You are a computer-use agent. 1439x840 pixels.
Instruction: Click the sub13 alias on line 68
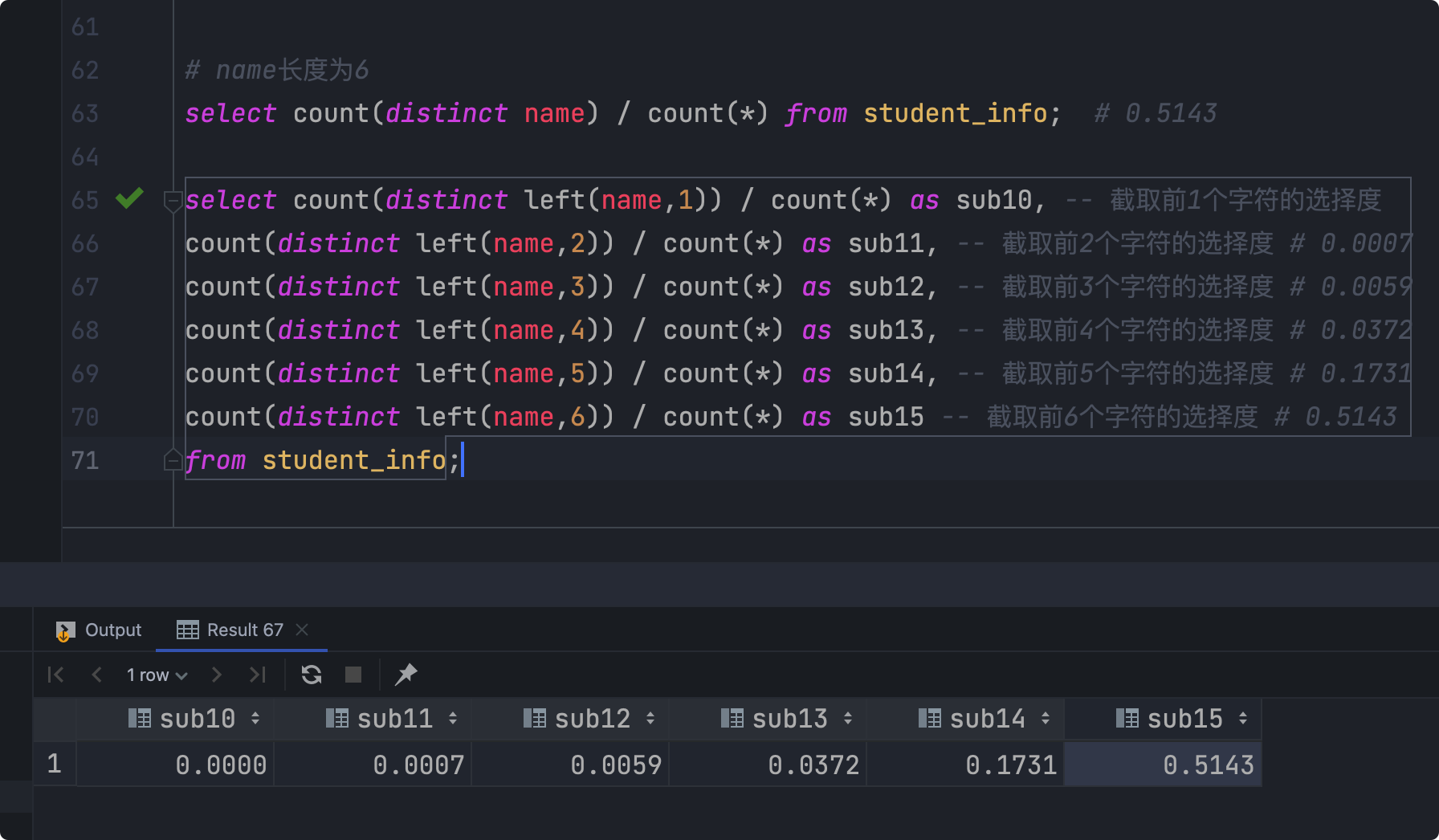[x=887, y=330]
